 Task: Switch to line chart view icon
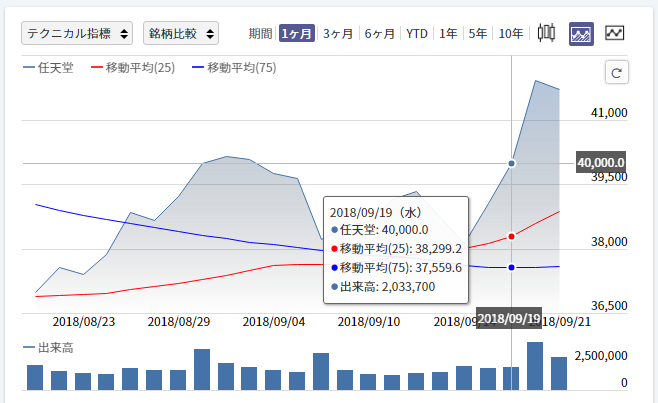pyautogui.click(x=615, y=33)
